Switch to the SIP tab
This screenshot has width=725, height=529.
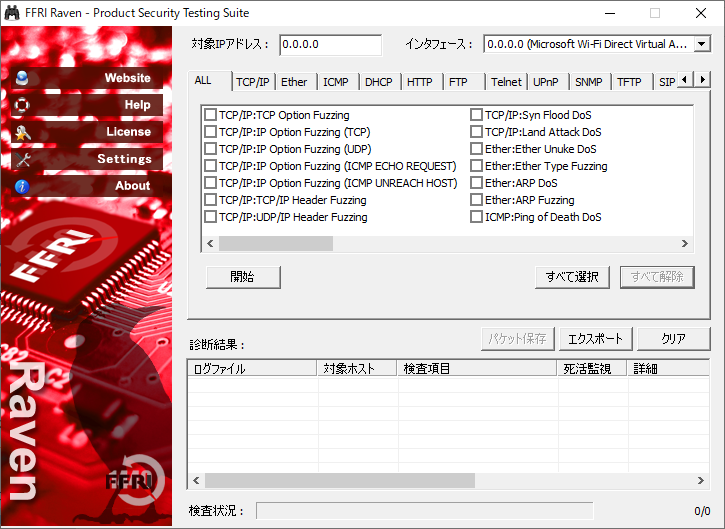666,82
